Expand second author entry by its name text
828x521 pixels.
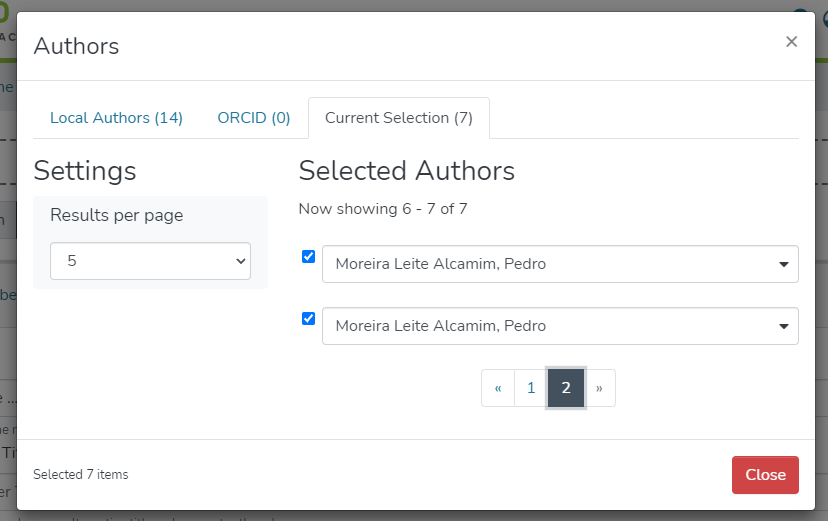click(440, 326)
